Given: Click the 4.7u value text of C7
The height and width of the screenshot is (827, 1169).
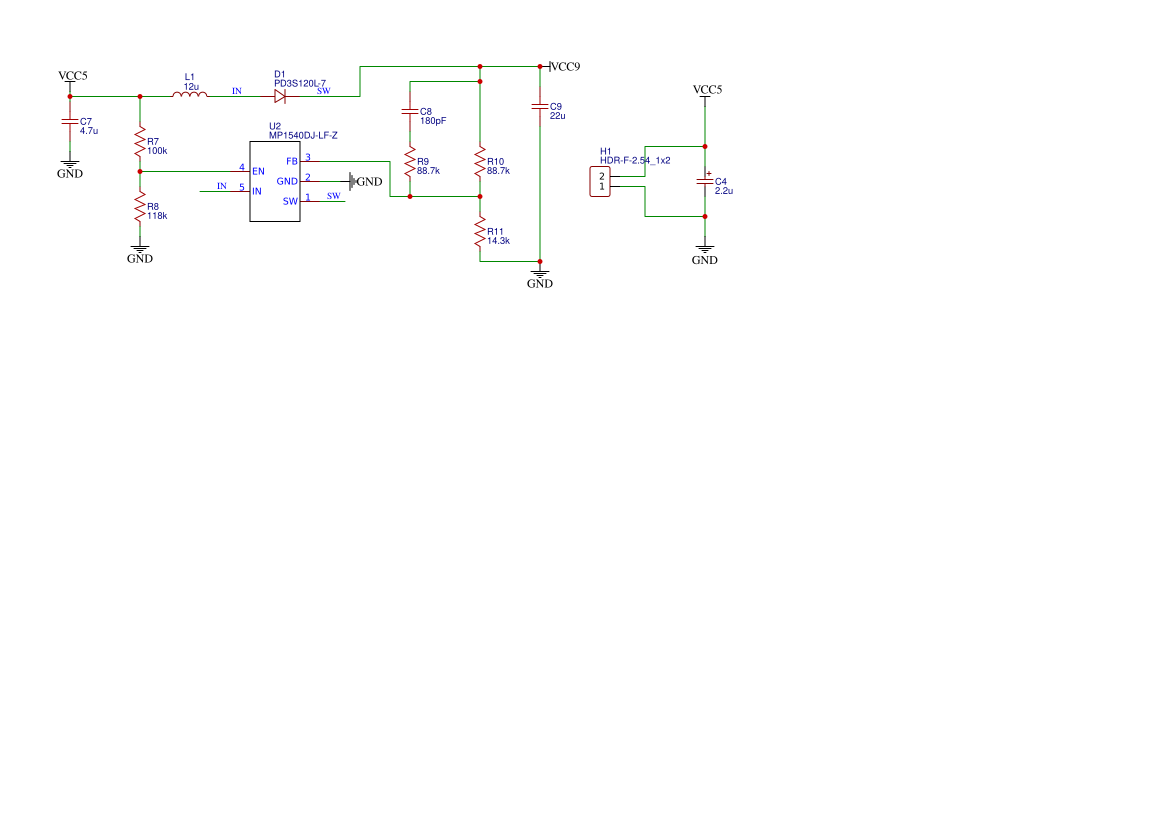Looking at the screenshot, I should point(89,131).
